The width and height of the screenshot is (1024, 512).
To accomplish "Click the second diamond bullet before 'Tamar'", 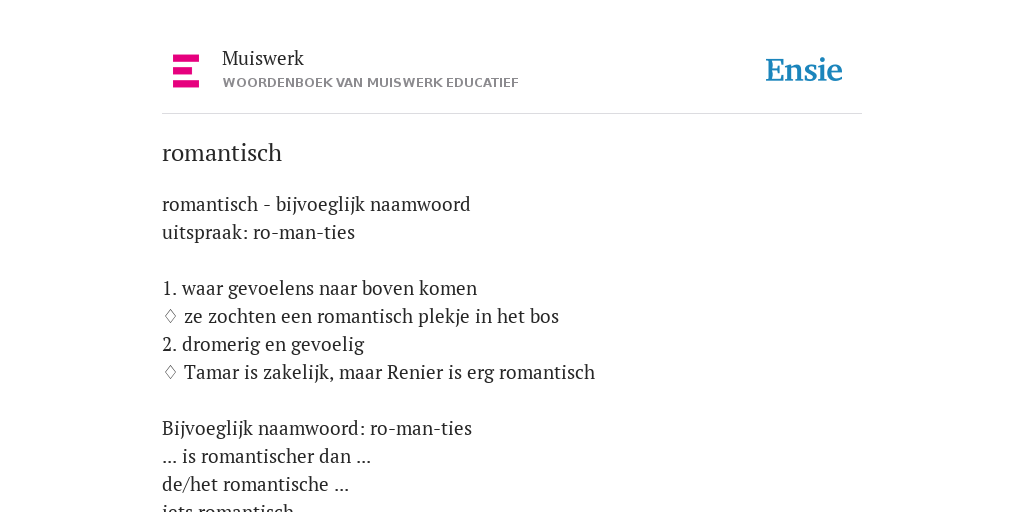I will (170, 372).
